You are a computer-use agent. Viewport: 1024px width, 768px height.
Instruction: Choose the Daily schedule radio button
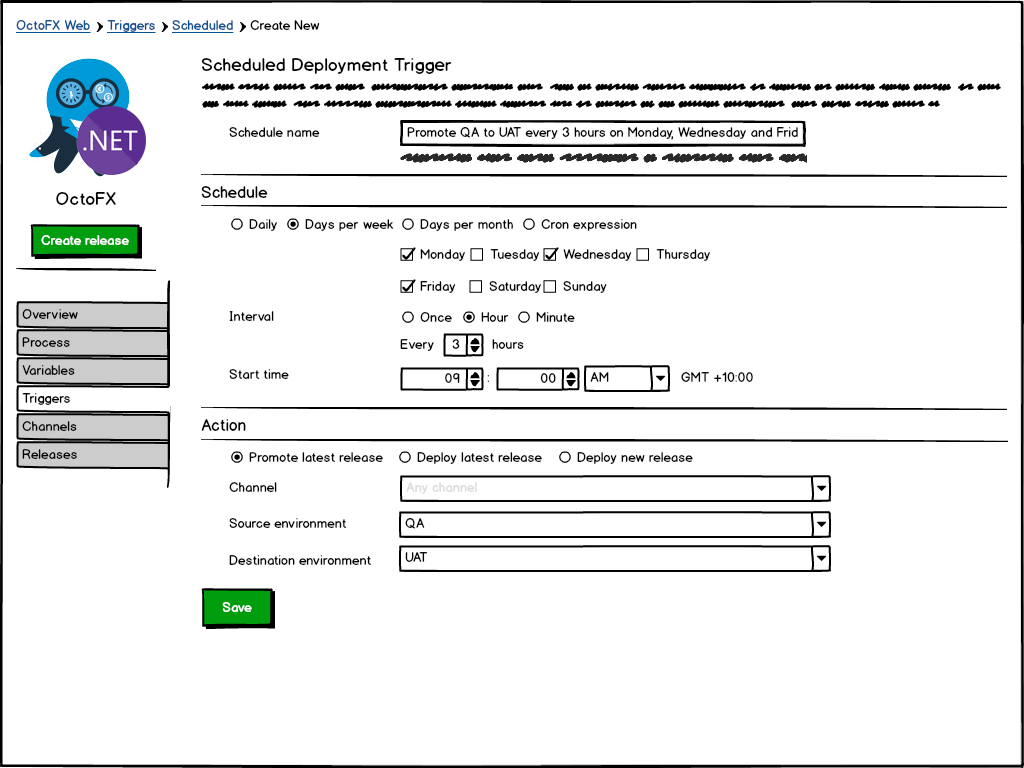[x=237, y=225]
